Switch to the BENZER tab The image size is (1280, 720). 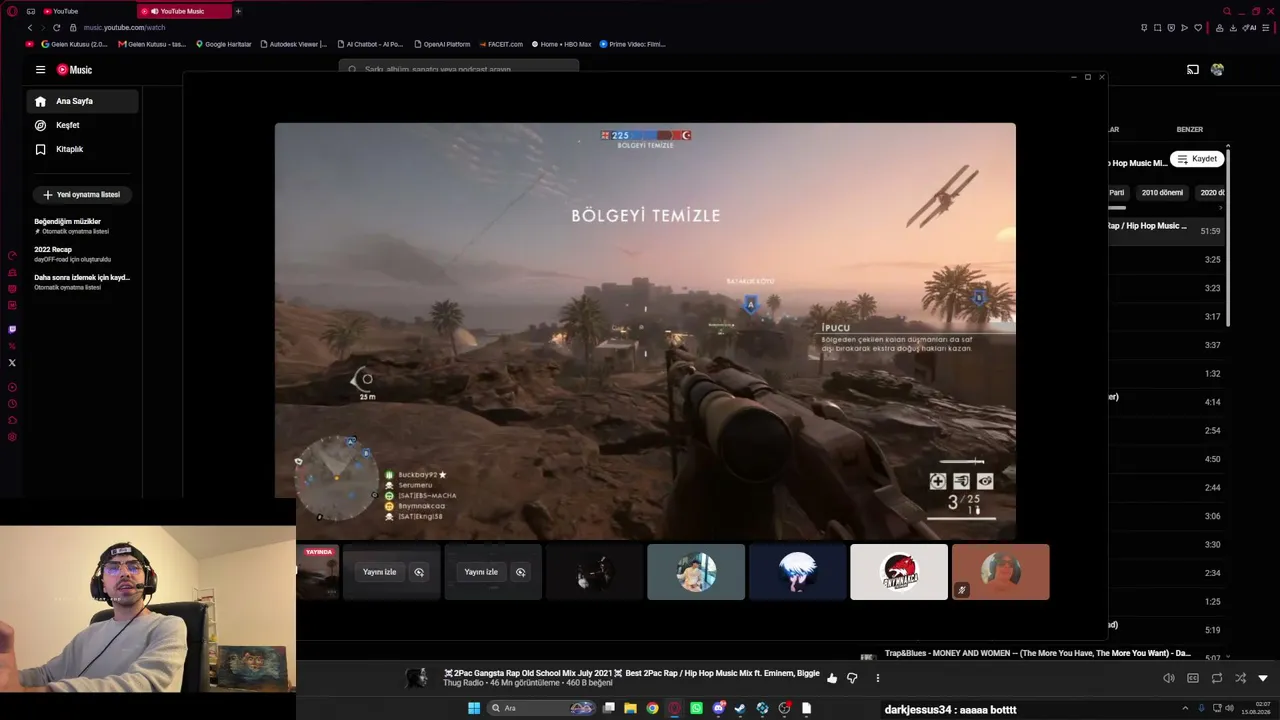(1189, 129)
